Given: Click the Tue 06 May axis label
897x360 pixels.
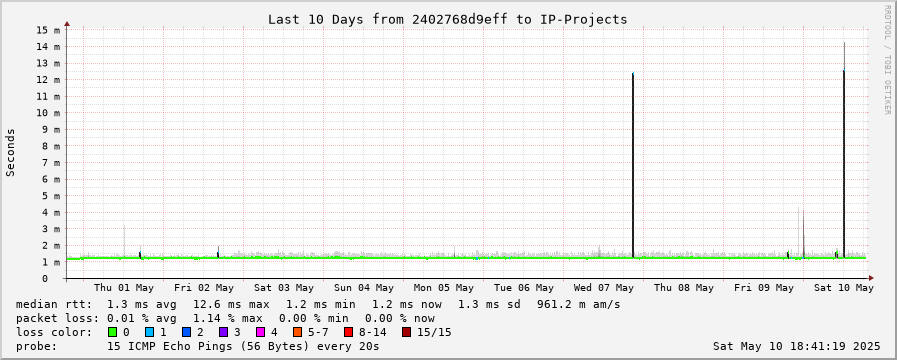Looking at the screenshot, I should pos(523,288).
